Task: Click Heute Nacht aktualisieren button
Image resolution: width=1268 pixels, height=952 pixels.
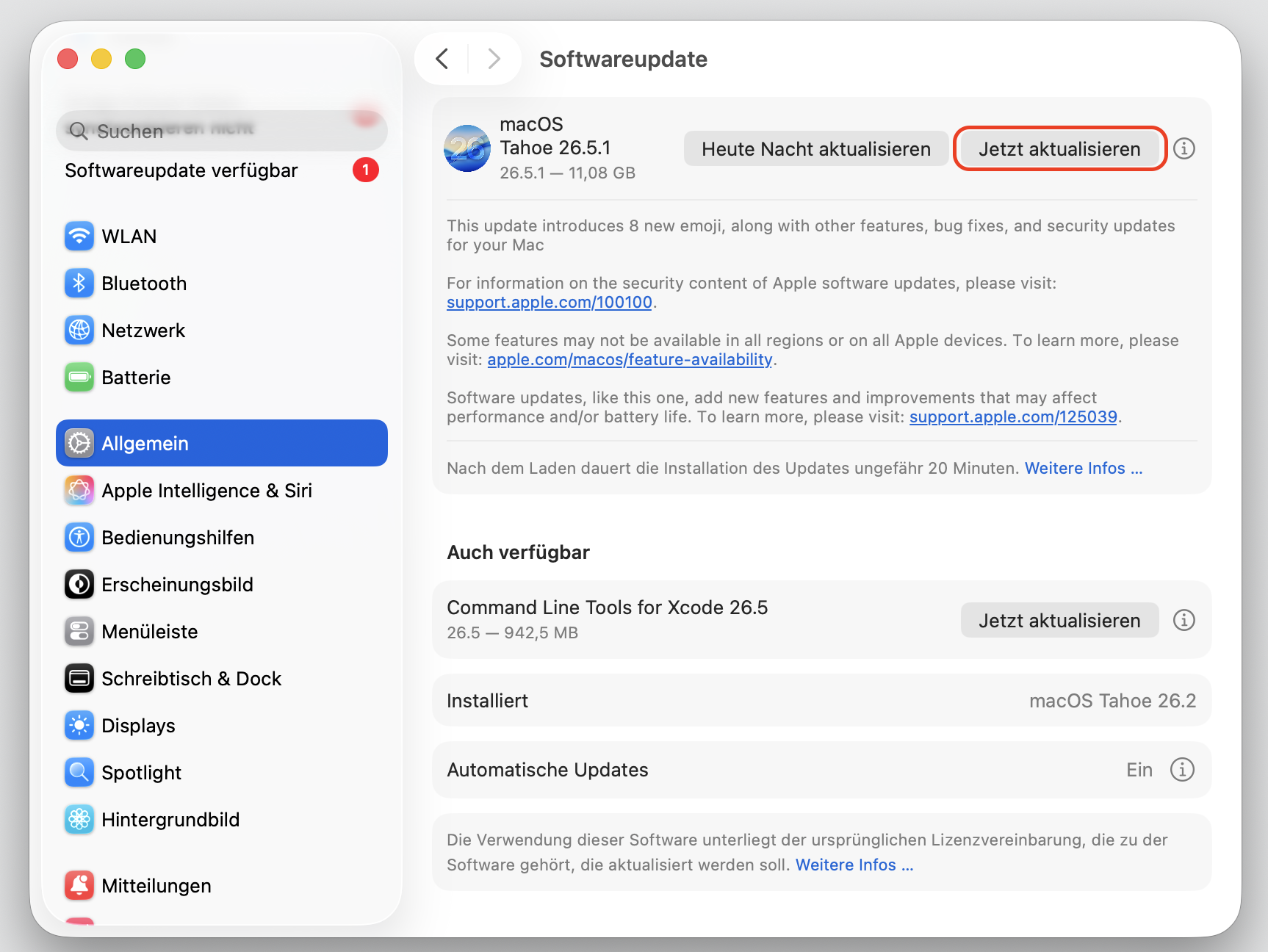Action: (x=816, y=149)
